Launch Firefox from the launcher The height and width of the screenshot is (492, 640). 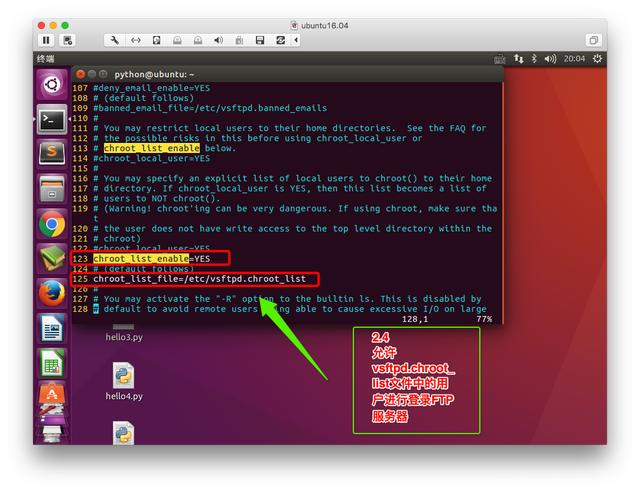click(52, 293)
